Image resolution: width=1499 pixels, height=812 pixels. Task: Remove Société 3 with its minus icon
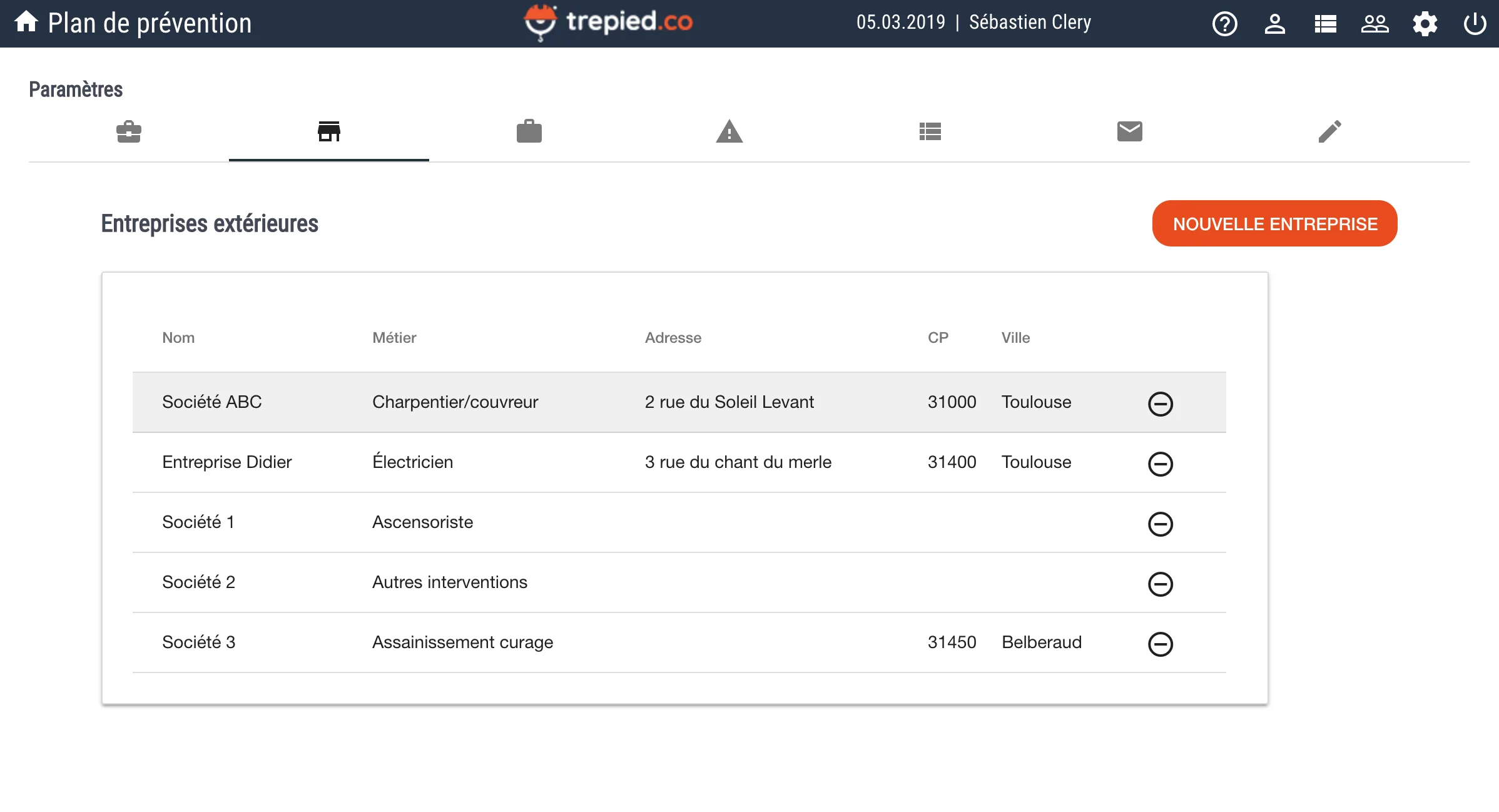click(1160, 644)
